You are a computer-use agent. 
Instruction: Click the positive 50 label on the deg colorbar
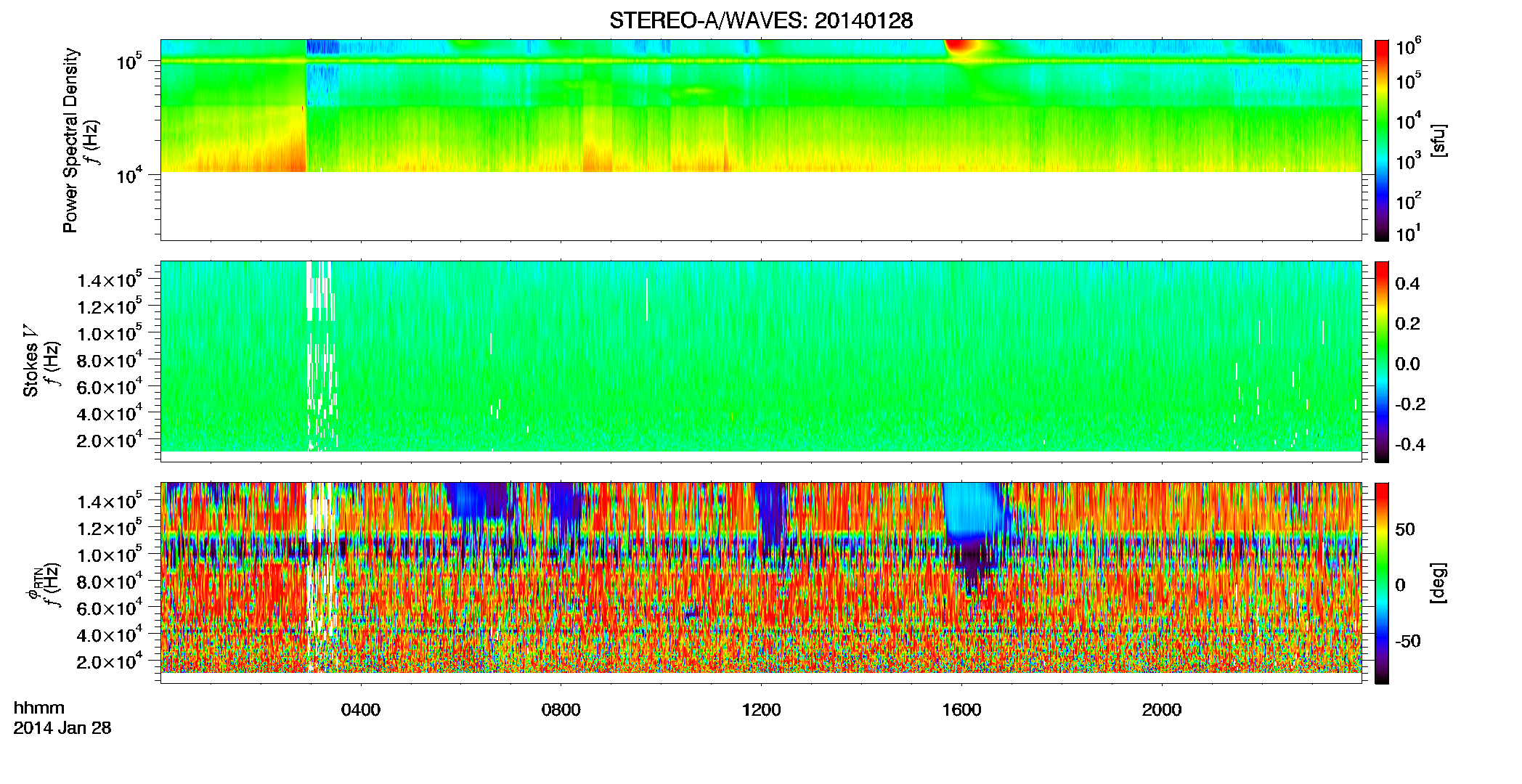(x=1405, y=529)
